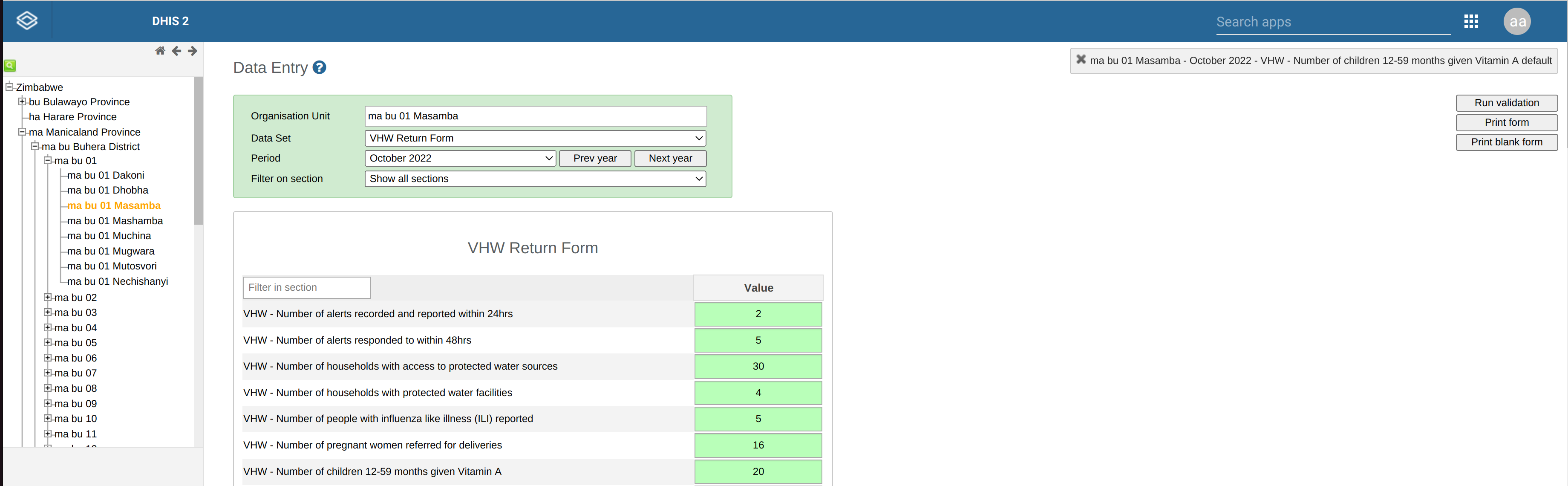This screenshot has width=1568, height=486.
Task: Open the Filter on section dropdown
Action: [x=535, y=179]
